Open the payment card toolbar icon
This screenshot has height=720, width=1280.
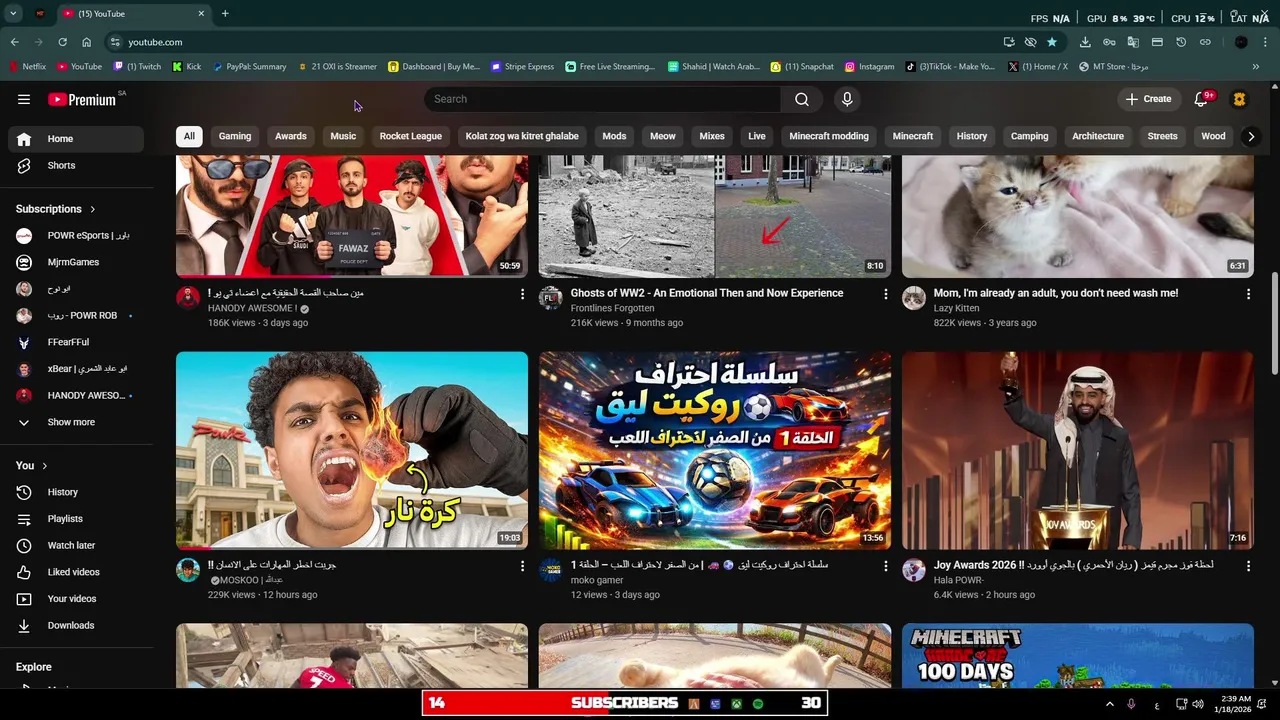click(x=1157, y=42)
